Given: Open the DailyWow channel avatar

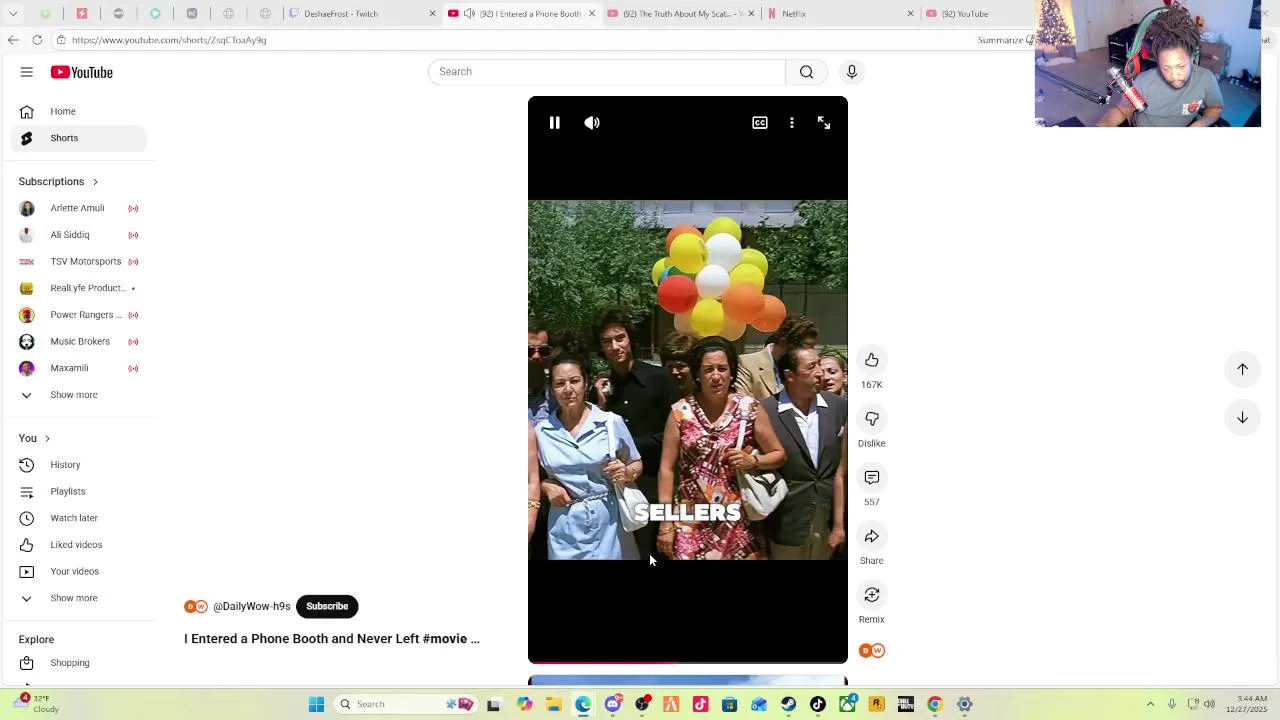Looking at the screenshot, I should [x=196, y=606].
